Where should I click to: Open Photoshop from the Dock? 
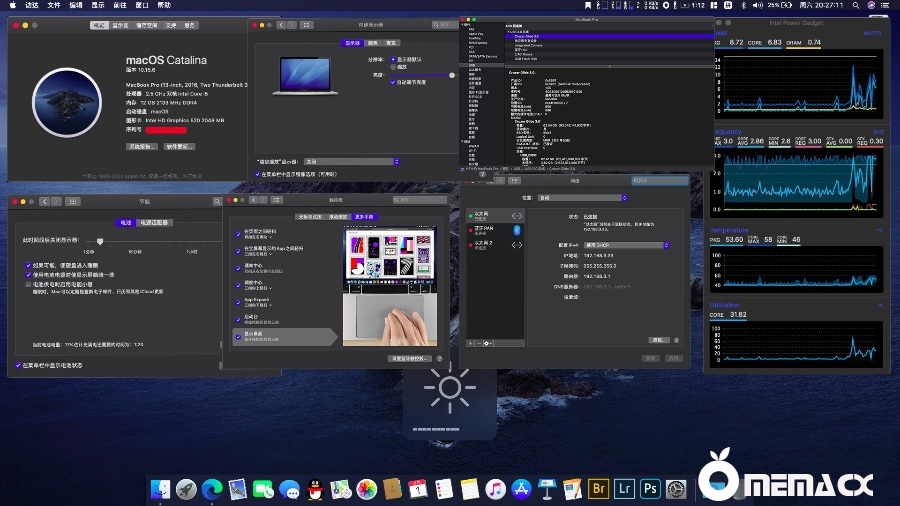pos(650,489)
